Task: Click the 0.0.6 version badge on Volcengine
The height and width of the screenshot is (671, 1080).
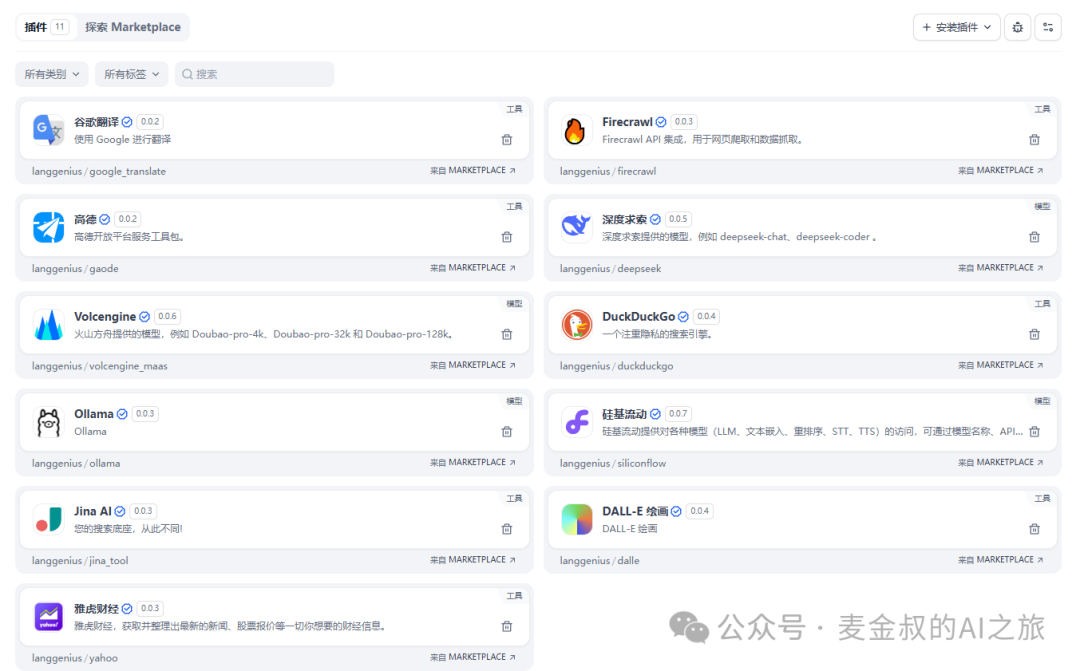Action: pos(167,316)
